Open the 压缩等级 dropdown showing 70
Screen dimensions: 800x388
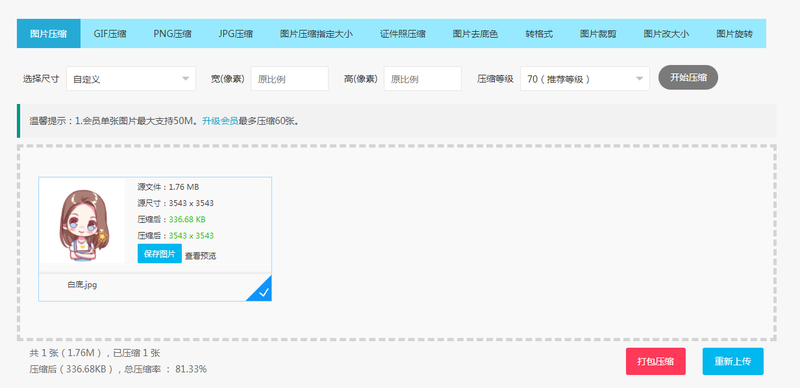click(x=585, y=79)
